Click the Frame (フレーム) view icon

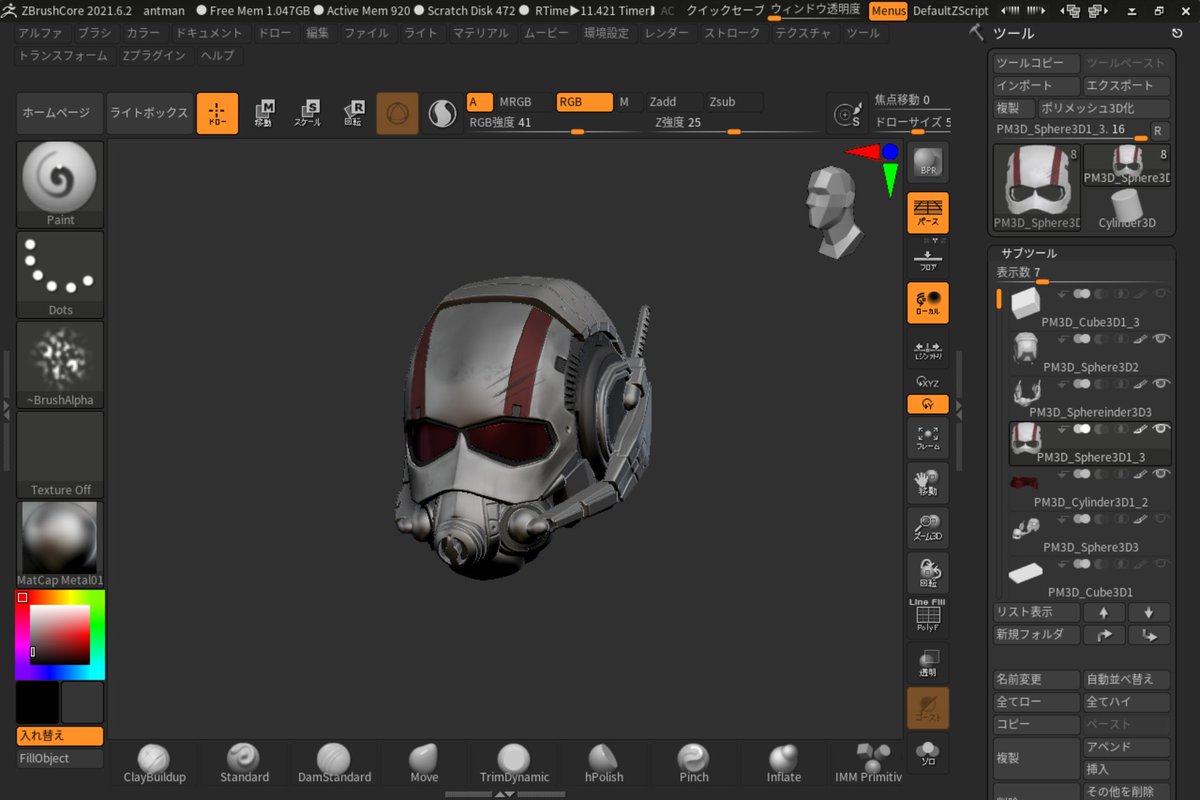(927, 437)
